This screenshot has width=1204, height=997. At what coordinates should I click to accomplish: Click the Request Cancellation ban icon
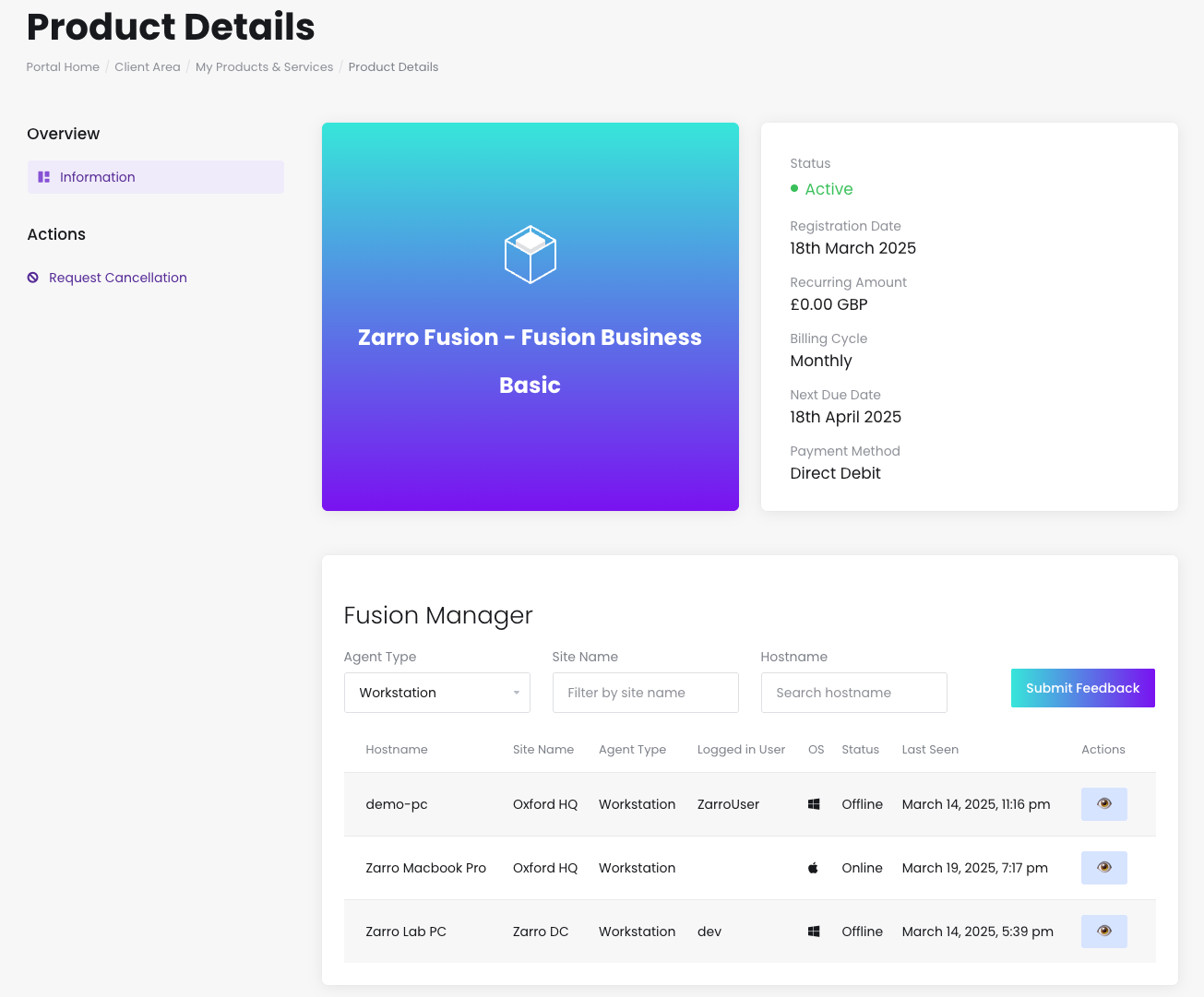point(33,278)
